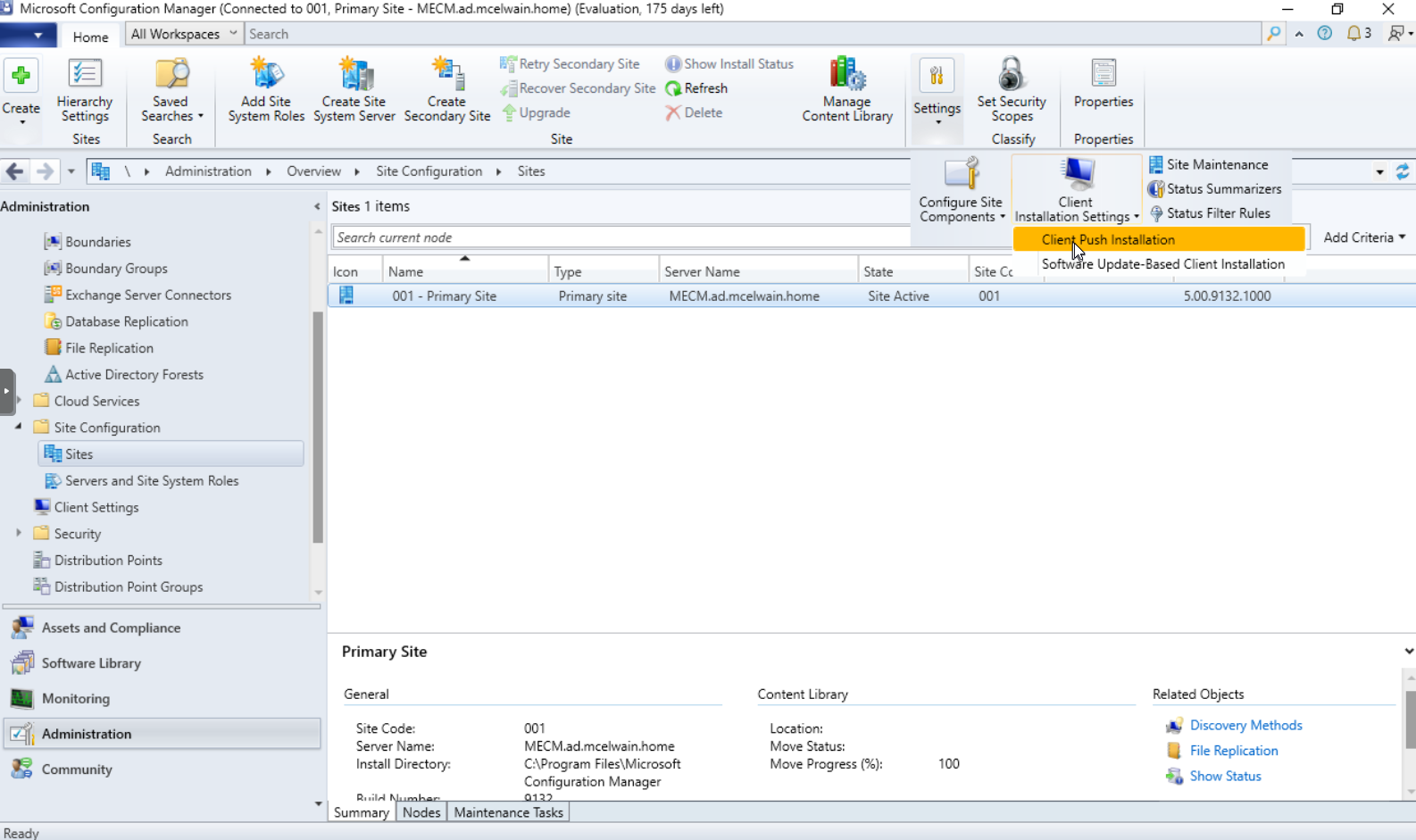Select Client Push Installation menu entry
Screen dimensions: 1416x840
tap(1108, 239)
